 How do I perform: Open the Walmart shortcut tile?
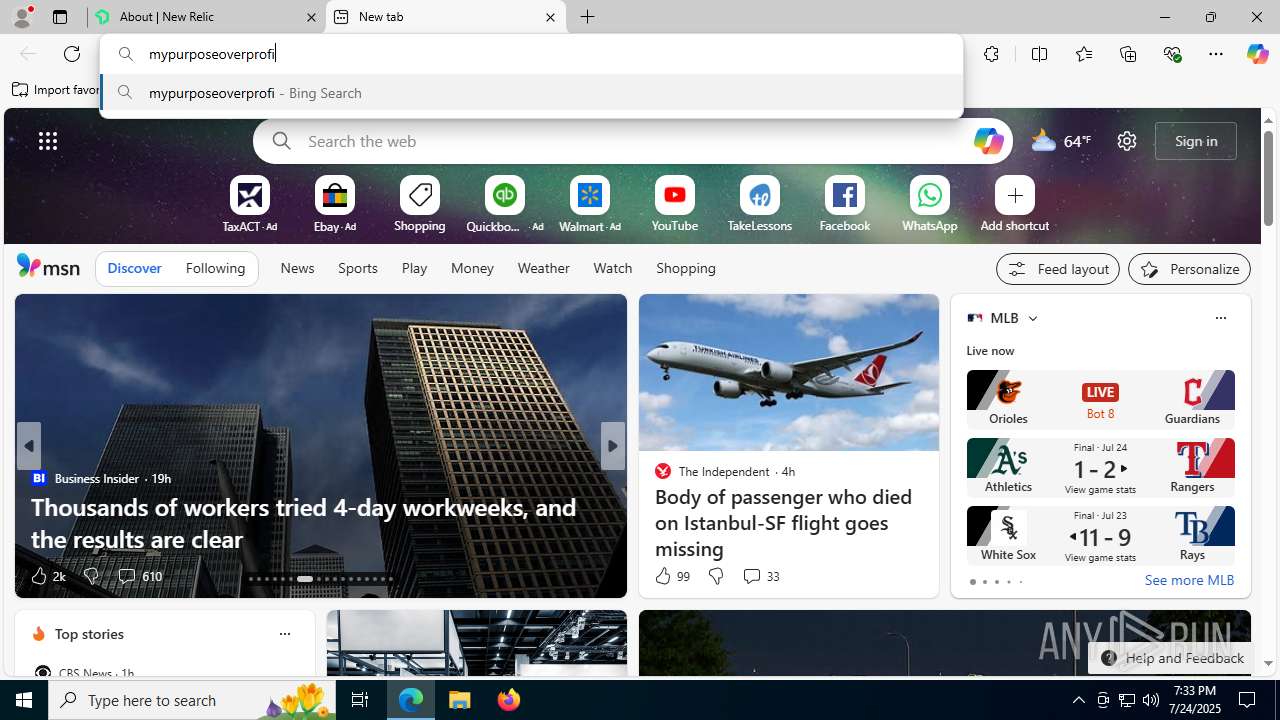[589, 205]
